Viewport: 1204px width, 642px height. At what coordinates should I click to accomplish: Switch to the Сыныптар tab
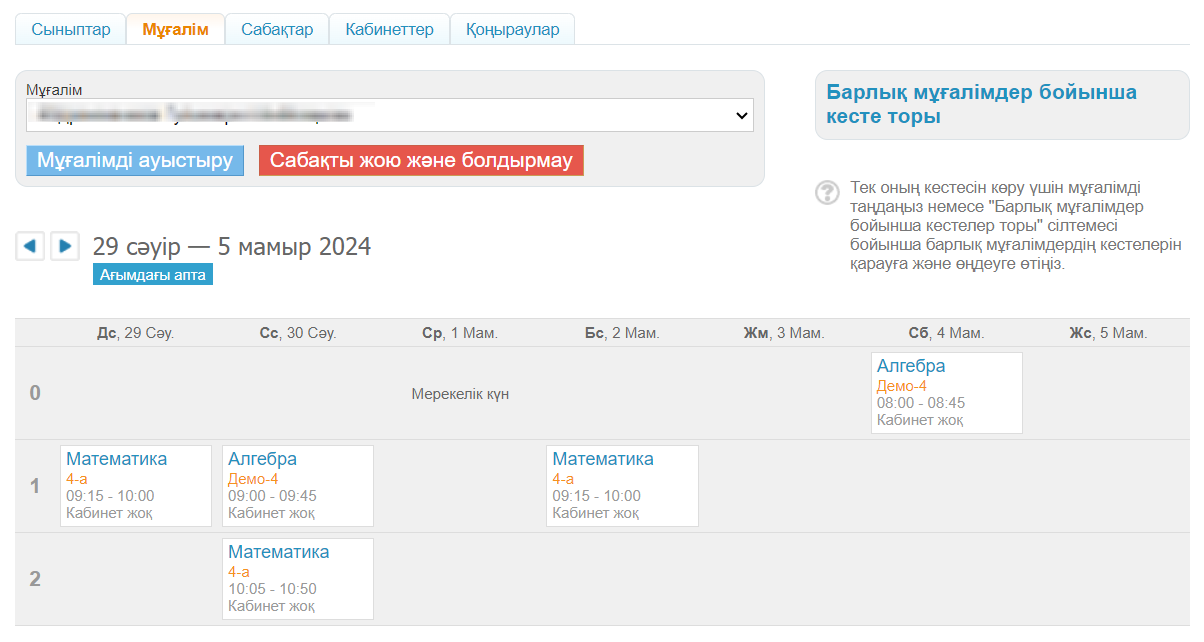tap(70, 29)
